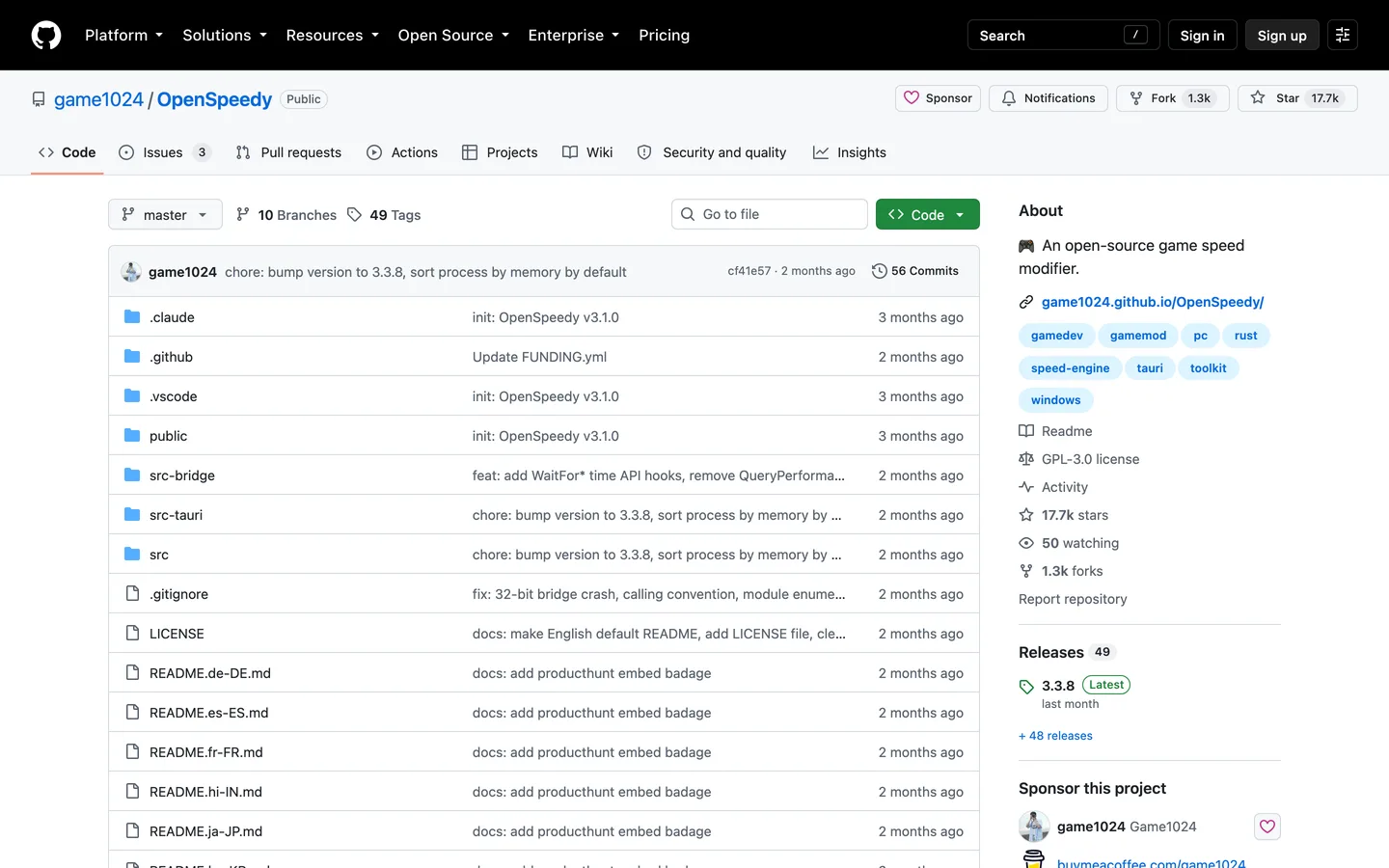The width and height of the screenshot is (1389, 868).
Task: Open game1024.github.io/OpenSpeedy/ link
Action: pos(1153,302)
